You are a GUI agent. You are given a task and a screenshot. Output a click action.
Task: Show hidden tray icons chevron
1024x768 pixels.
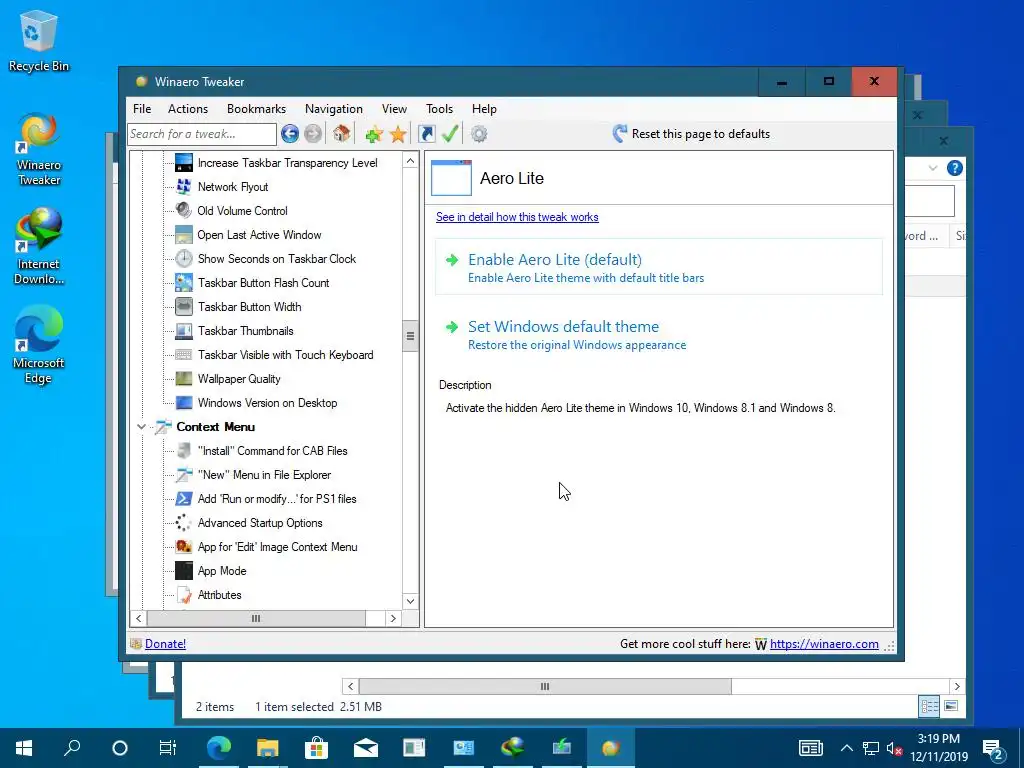[846, 748]
